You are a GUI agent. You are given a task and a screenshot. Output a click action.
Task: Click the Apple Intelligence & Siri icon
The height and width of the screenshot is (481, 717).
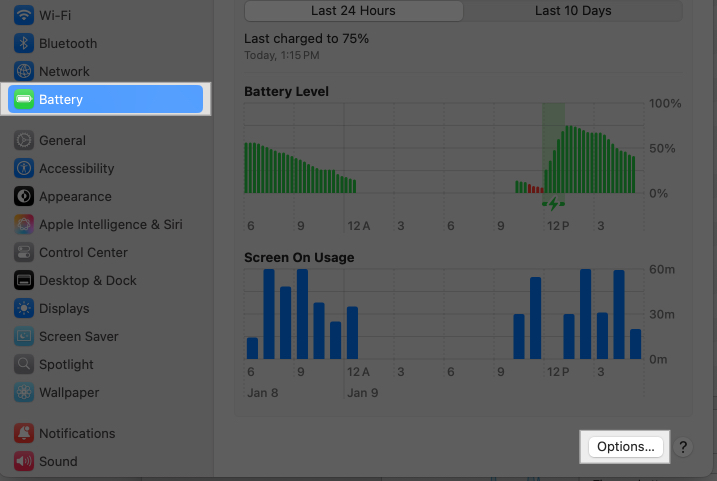coord(24,224)
